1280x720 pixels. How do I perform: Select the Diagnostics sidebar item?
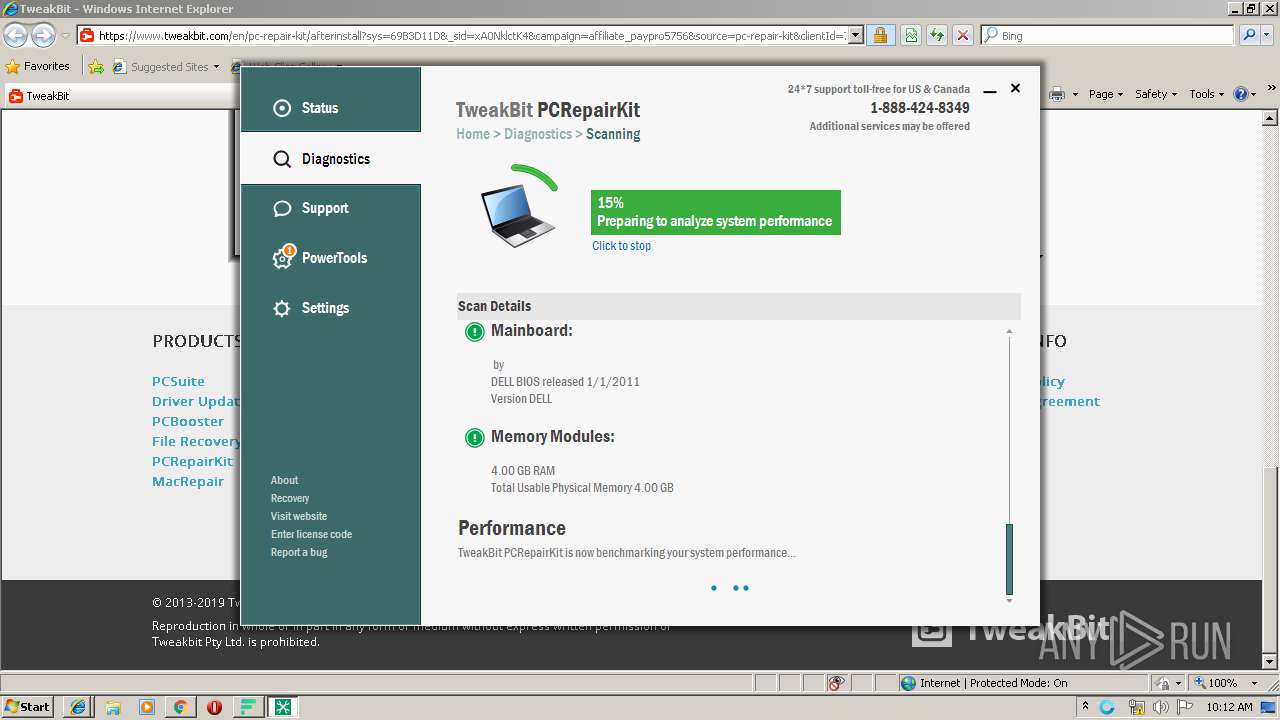coord(330,159)
